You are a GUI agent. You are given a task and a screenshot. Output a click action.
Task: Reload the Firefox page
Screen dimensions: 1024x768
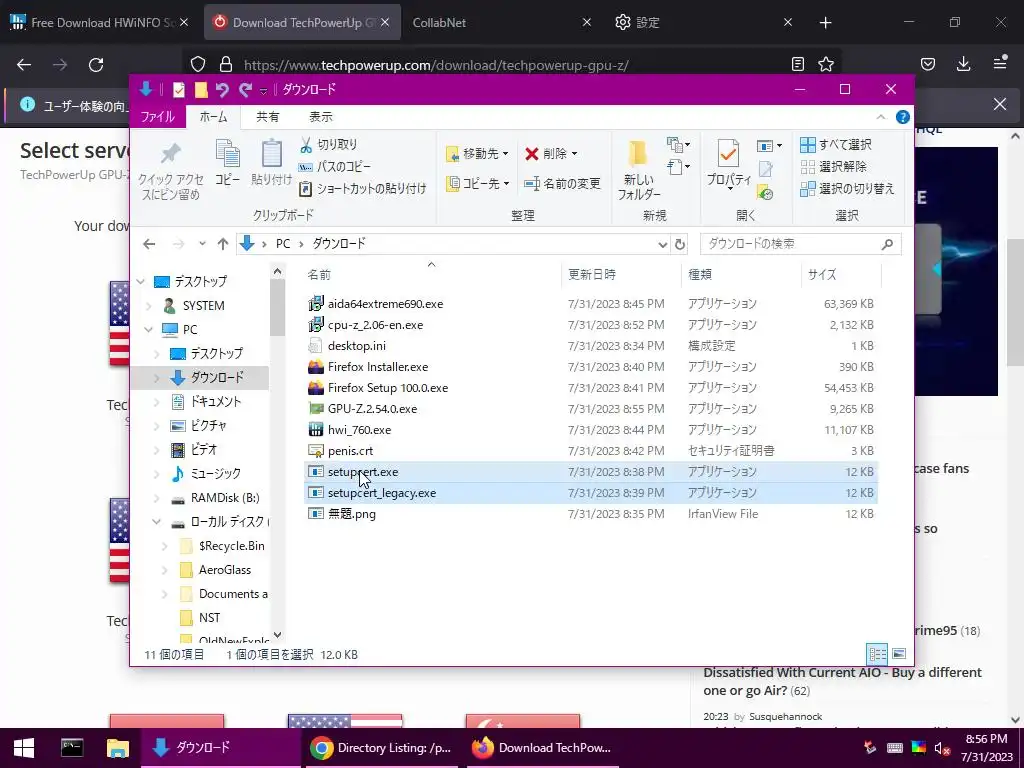pos(96,65)
